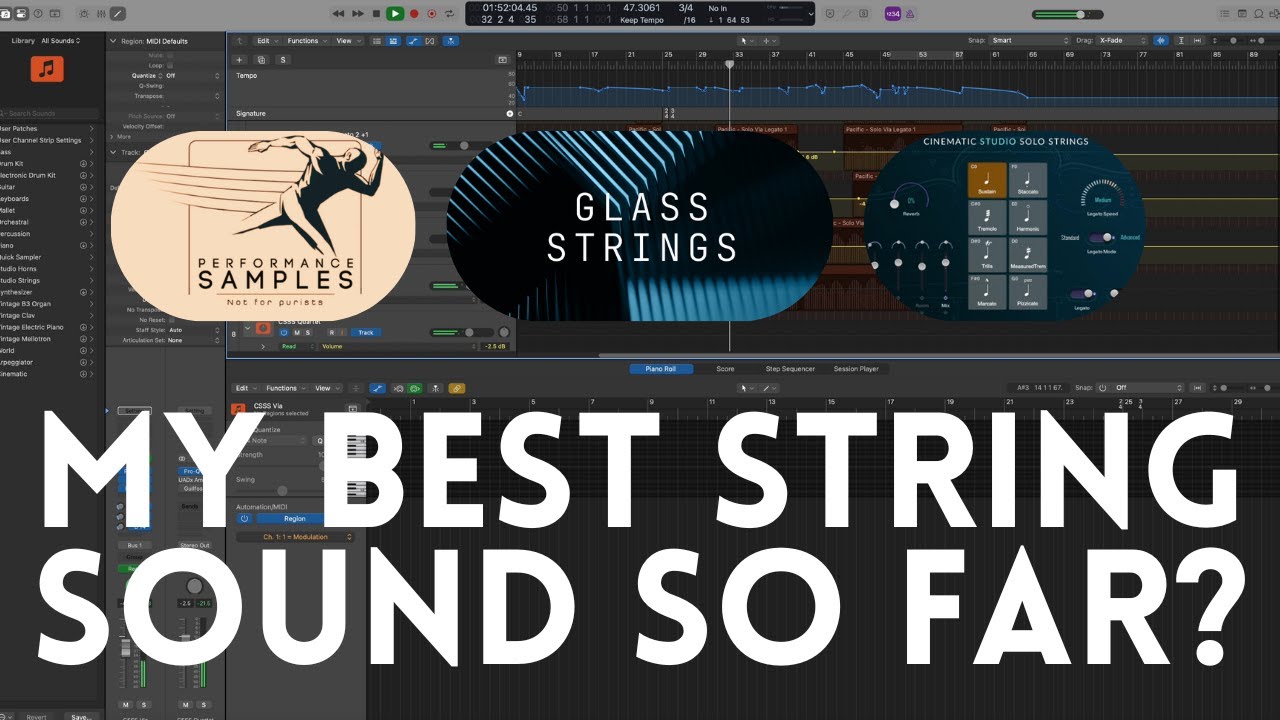
Task: Toggle the green MIDI Out button in piano roll
Action: pos(413,388)
